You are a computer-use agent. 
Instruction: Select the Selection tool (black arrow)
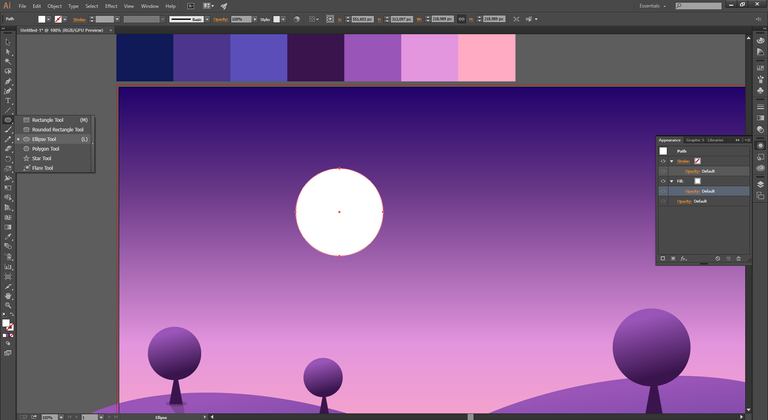7,42
